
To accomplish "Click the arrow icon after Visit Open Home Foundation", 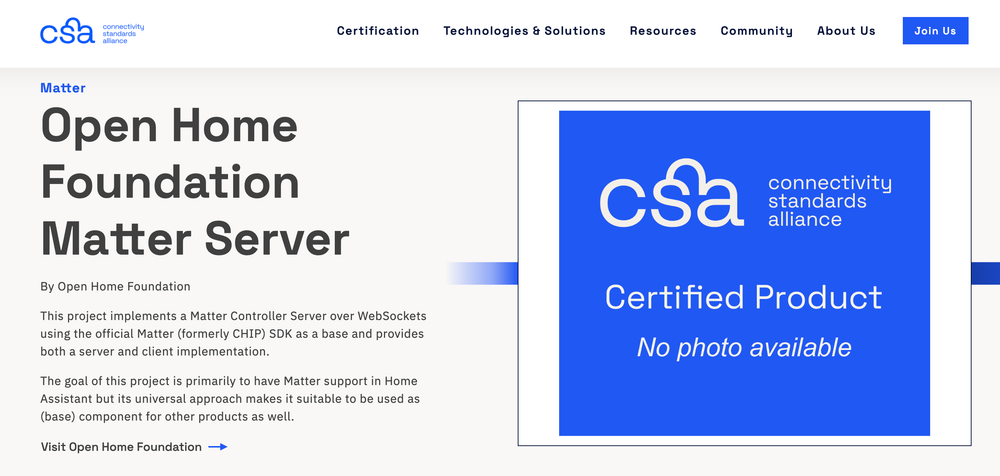I will pos(217,447).
